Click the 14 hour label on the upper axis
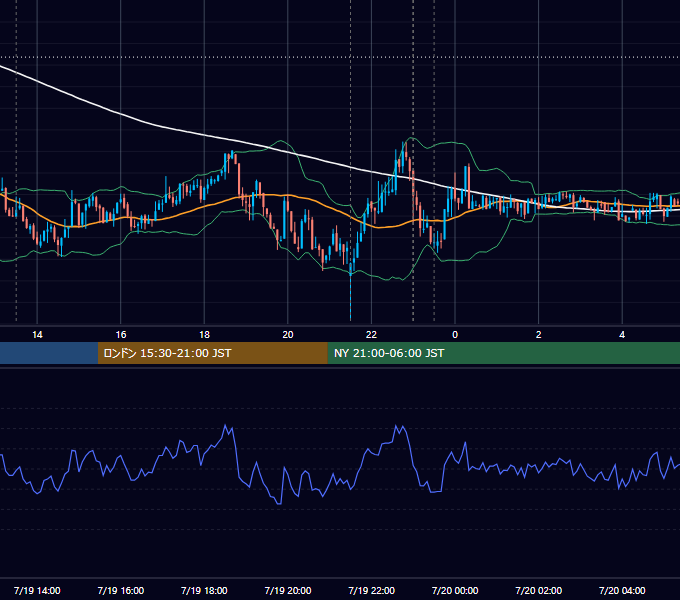 pyautogui.click(x=37, y=335)
